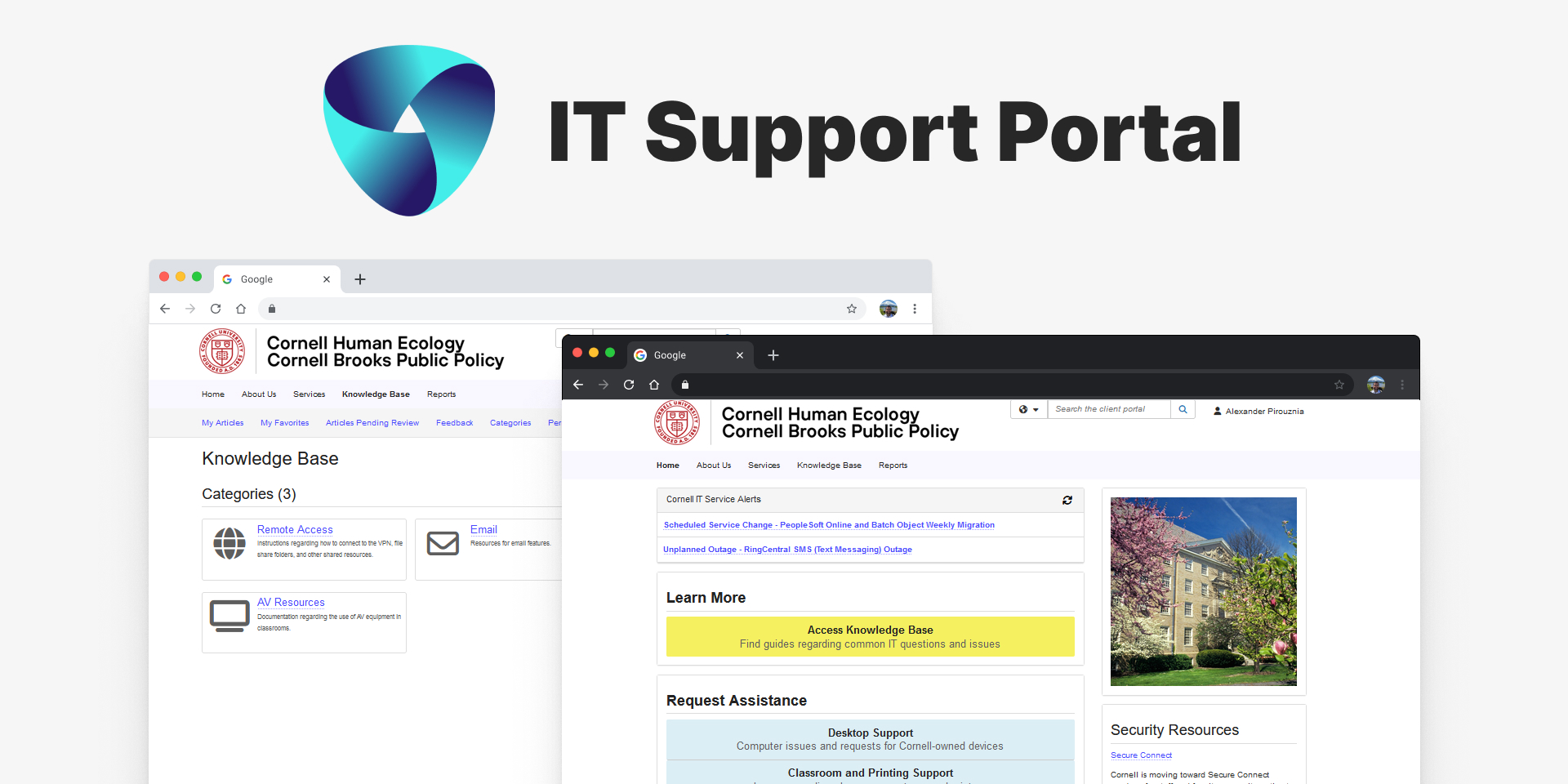Open the language globe dropdown
This screenshot has height=784, width=1568.
pos(1028,409)
